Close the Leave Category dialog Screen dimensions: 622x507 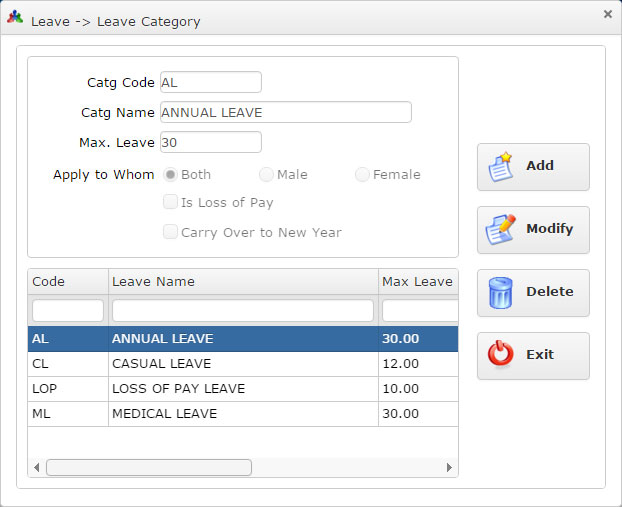(608, 14)
